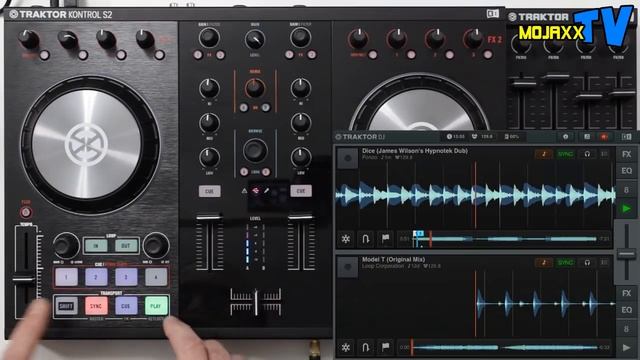640x360 pixels.
Task: Open the settings knob icon in the Traktor DJ top bar
Action: coord(566,137)
